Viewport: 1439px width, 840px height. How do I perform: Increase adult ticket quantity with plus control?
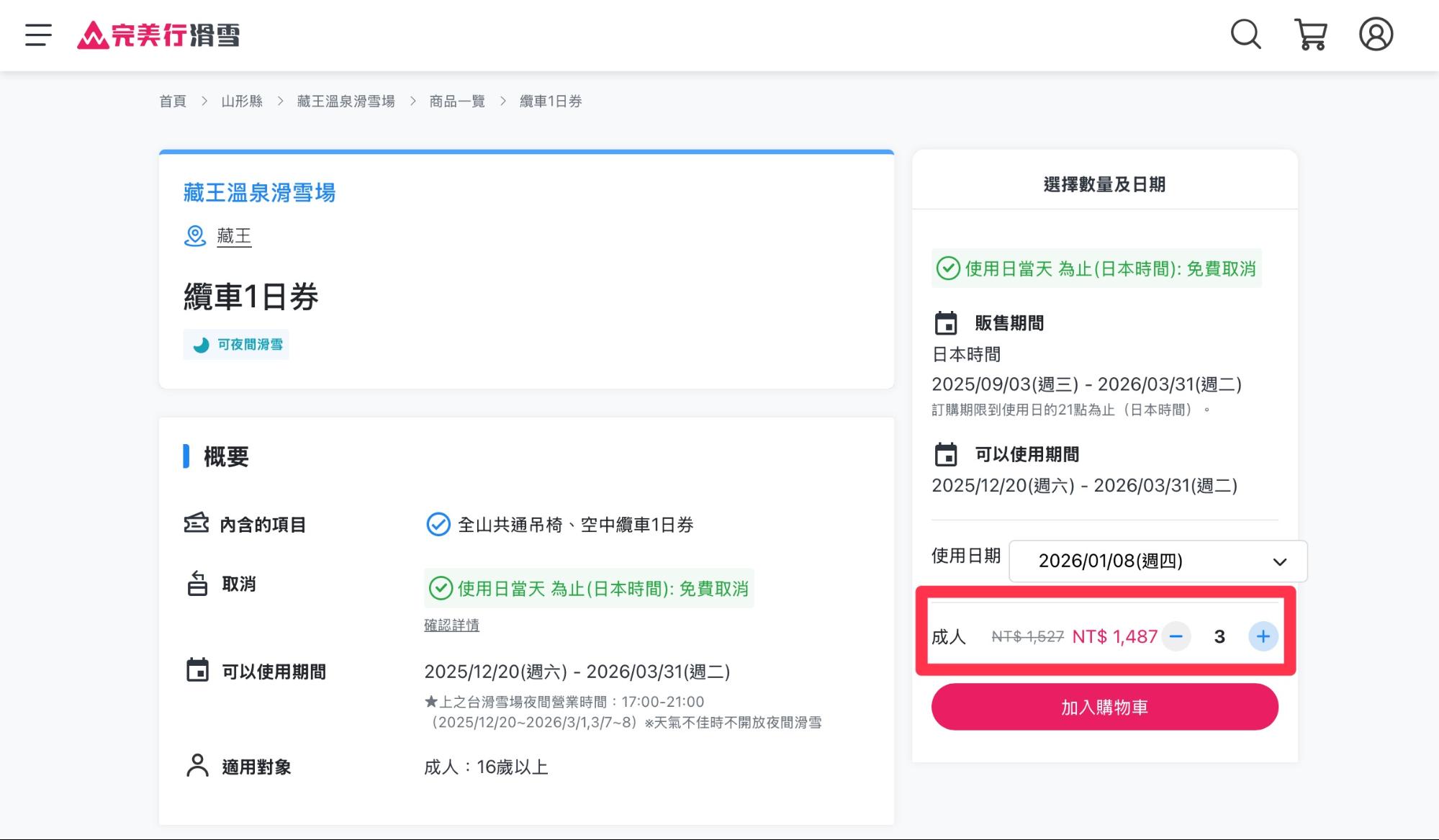click(x=1263, y=636)
